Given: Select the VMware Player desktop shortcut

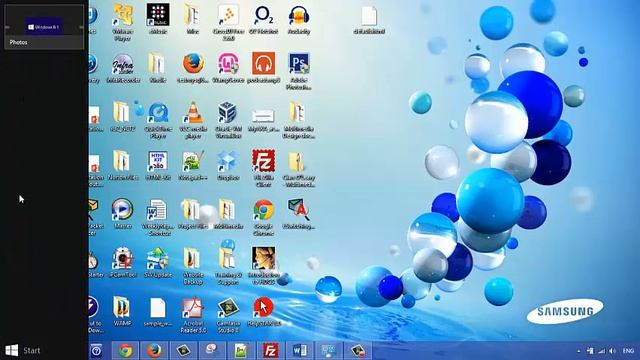Looking at the screenshot, I should click(123, 22).
